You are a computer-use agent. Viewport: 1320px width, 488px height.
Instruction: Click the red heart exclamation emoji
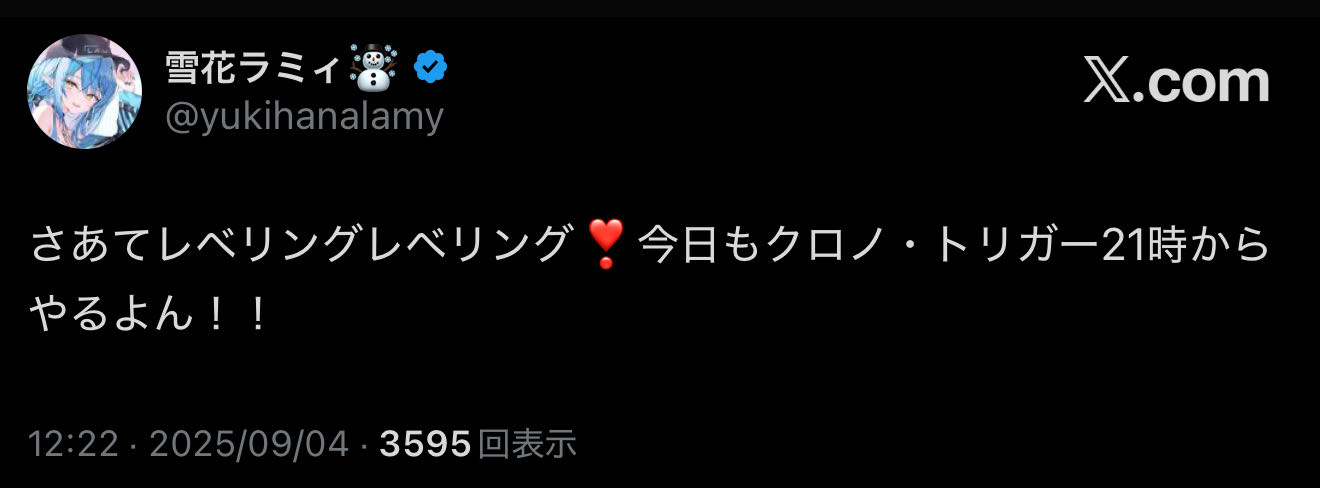coord(606,245)
